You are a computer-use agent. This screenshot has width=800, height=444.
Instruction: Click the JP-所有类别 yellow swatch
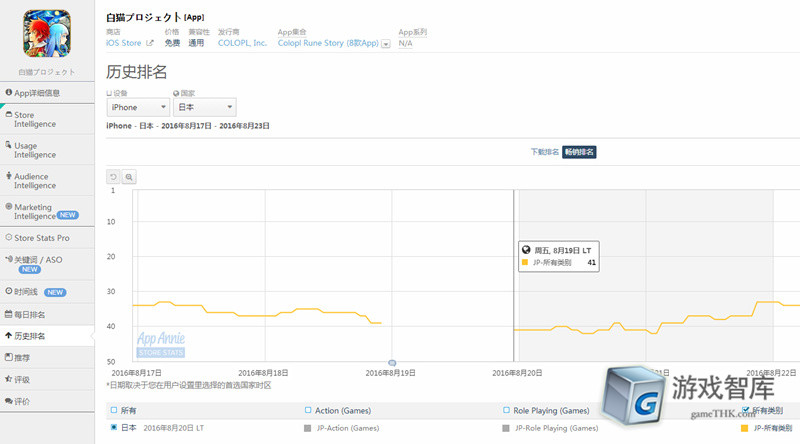pos(744,428)
